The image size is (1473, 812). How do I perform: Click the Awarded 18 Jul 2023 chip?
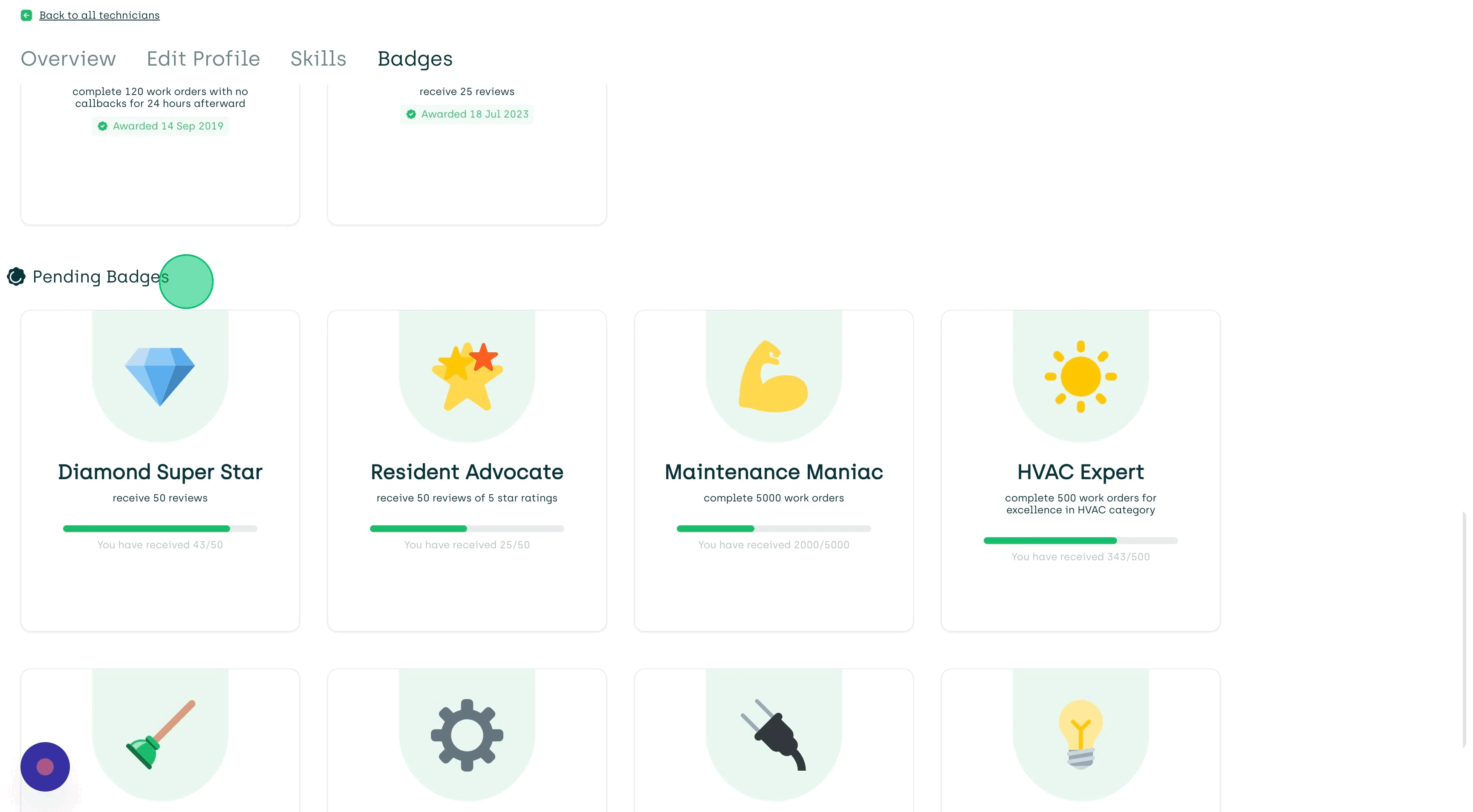click(467, 114)
